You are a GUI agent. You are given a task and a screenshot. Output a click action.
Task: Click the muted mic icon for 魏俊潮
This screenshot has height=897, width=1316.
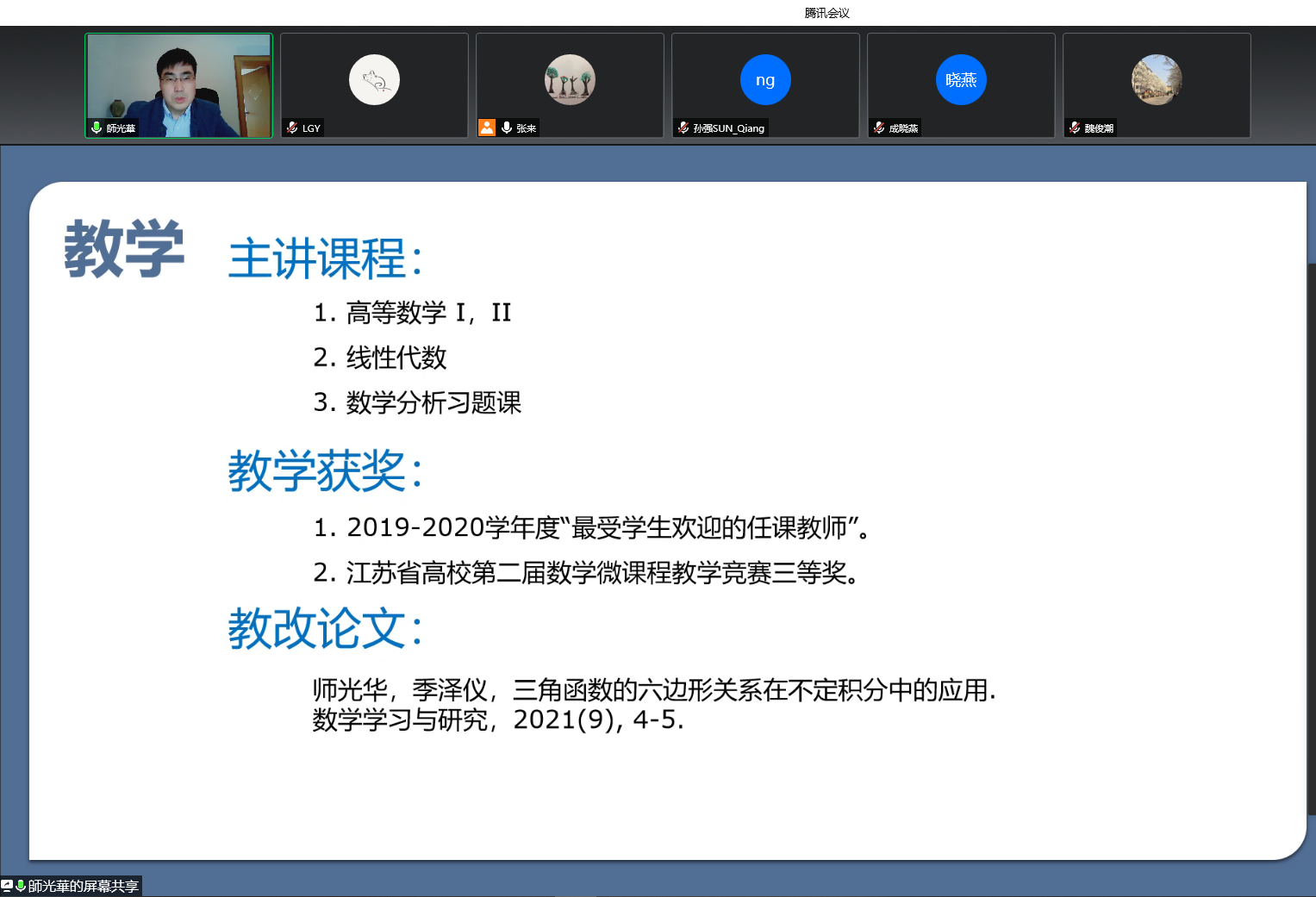(1075, 128)
